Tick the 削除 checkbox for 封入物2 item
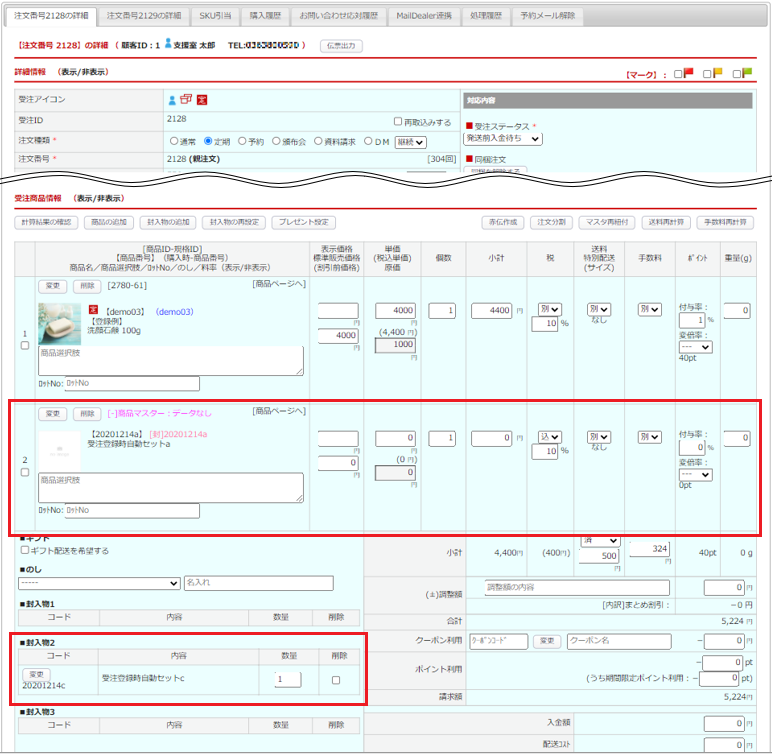The width and height of the screenshot is (772, 754). coord(336,680)
